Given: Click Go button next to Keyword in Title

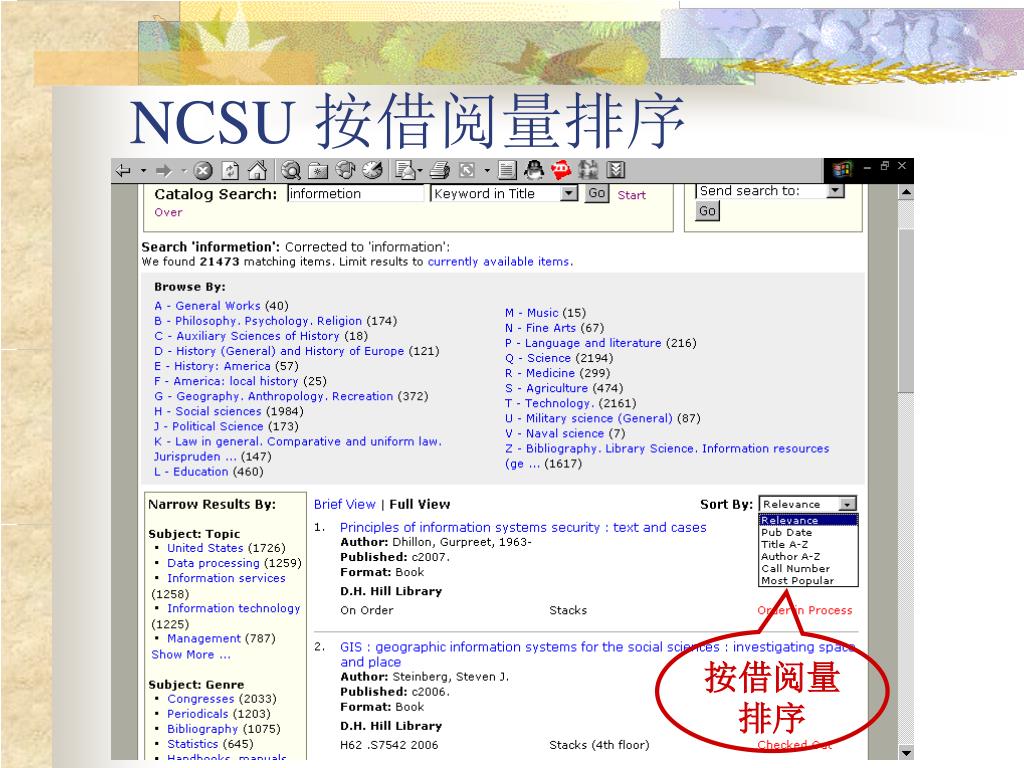Looking at the screenshot, I should point(596,193).
